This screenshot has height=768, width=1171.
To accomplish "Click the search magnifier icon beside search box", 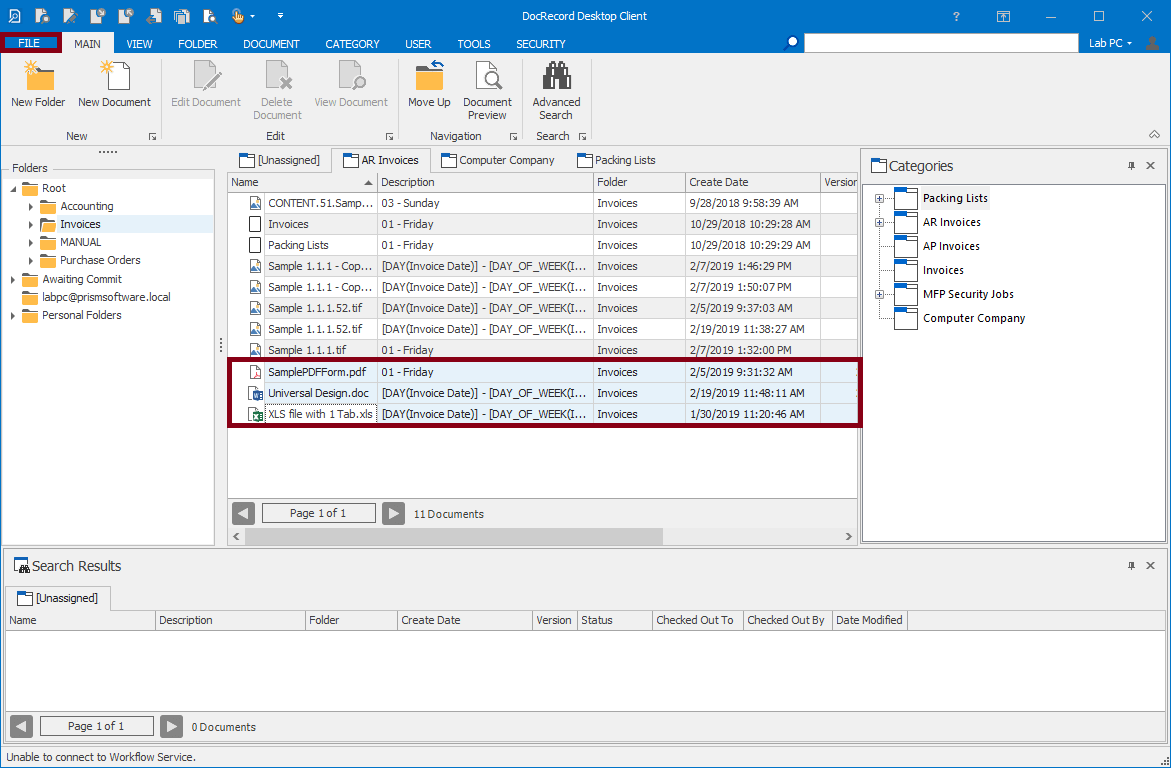I will pos(791,43).
